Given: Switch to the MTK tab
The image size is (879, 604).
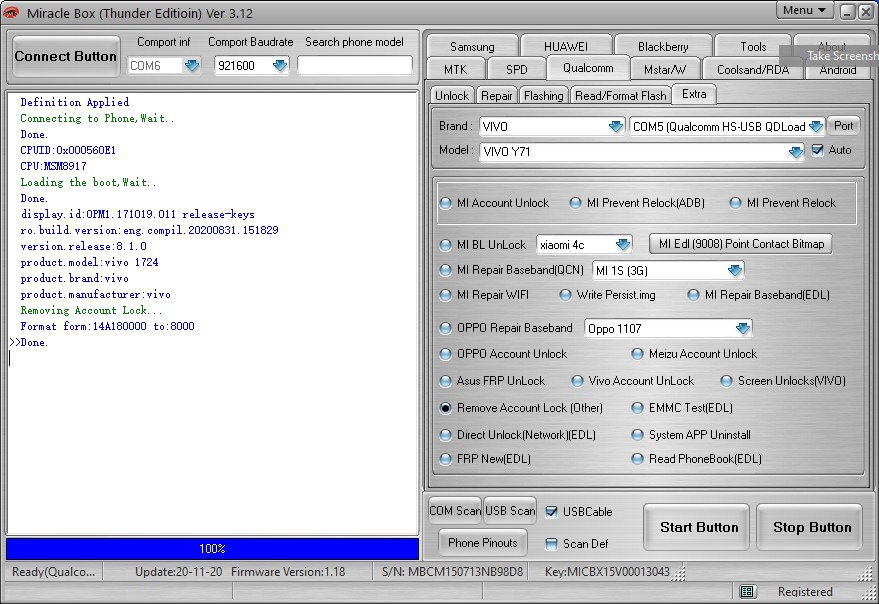Looking at the screenshot, I should tap(455, 70).
